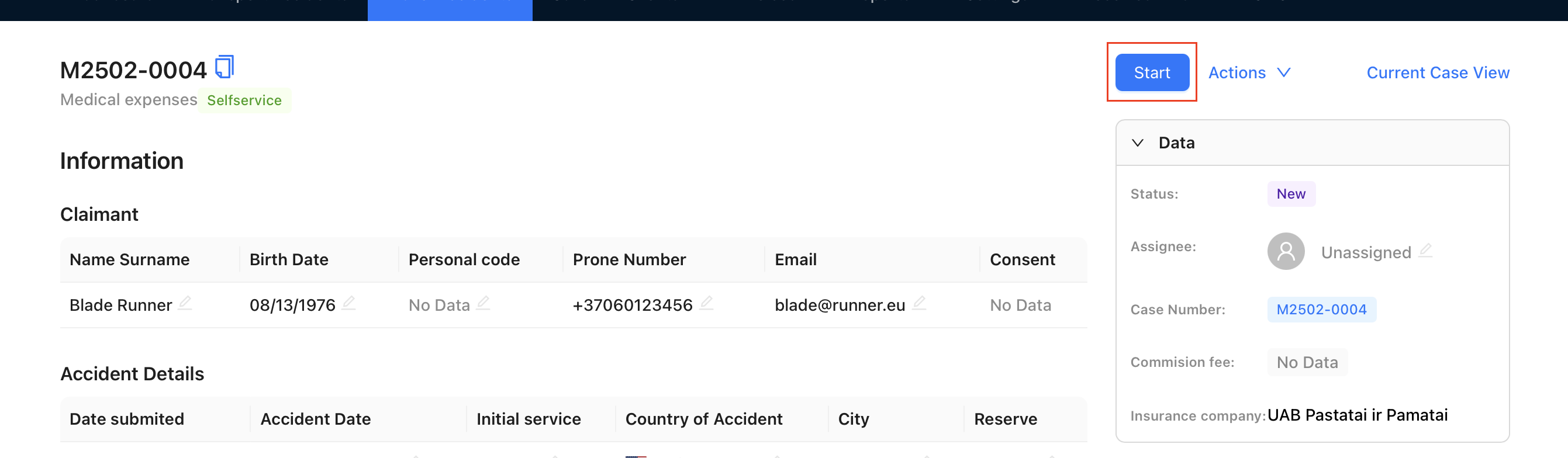Edit the Name Surname value Blade Runner
This screenshot has width=1568, height=458.
pos(185,302)
